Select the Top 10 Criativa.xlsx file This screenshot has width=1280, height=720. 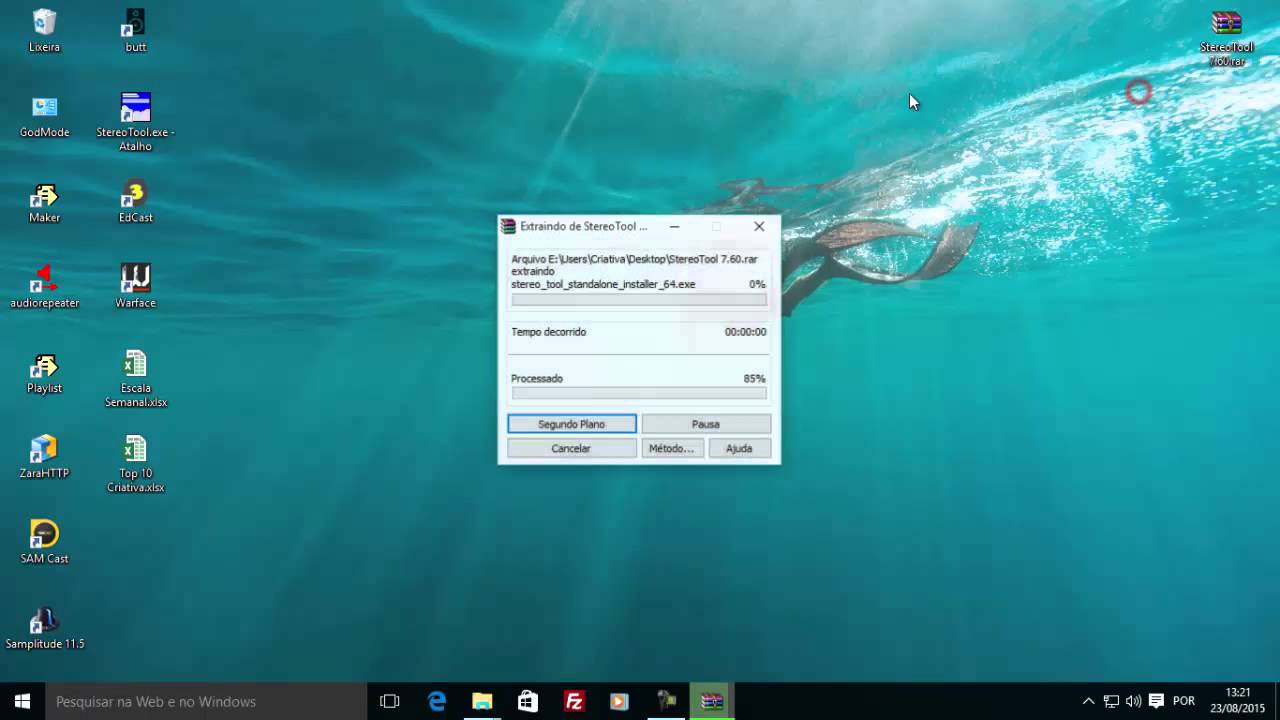[x=135, y=463]
